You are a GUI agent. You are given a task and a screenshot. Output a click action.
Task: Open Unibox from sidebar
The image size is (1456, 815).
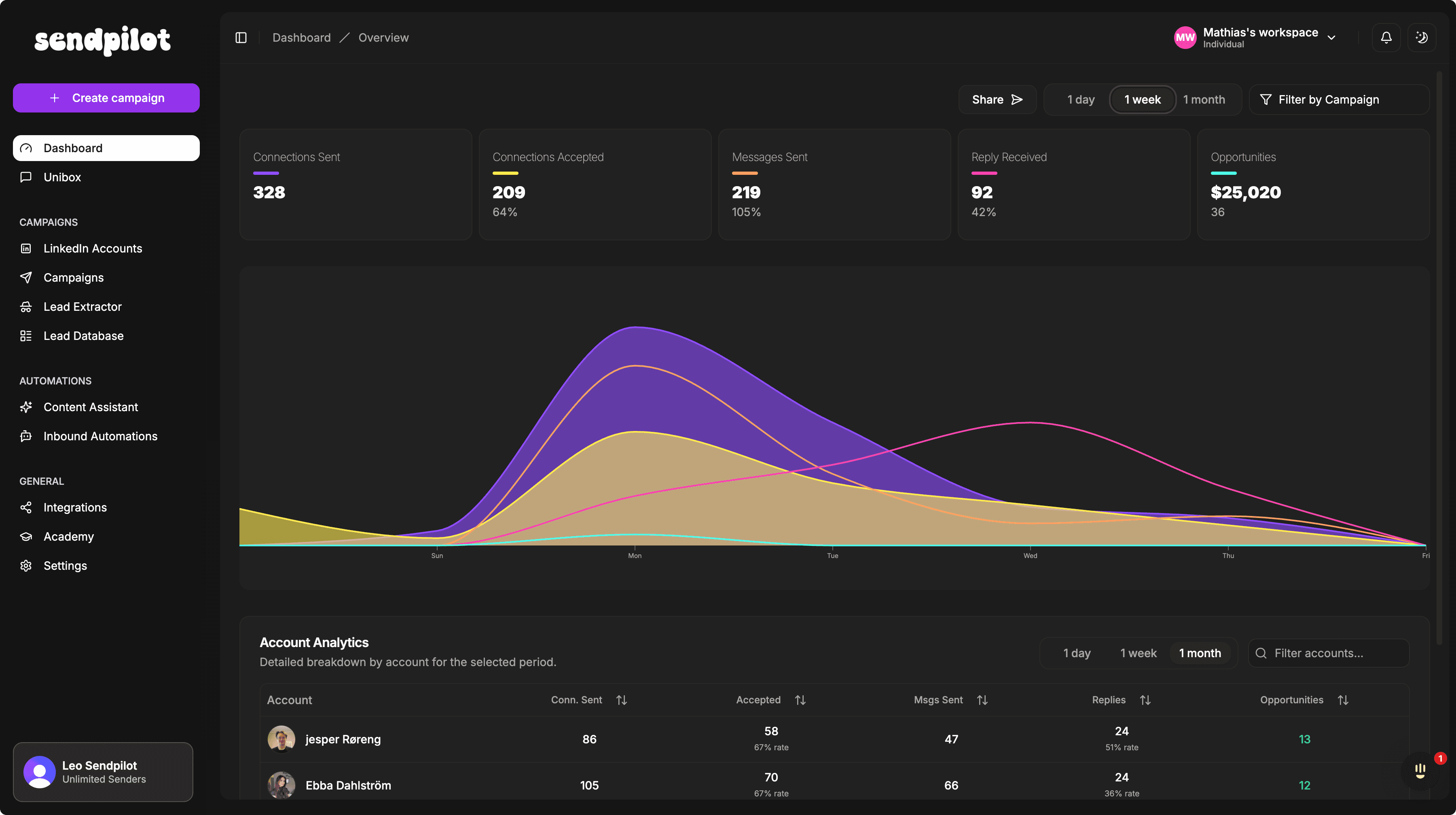point(62,177)
